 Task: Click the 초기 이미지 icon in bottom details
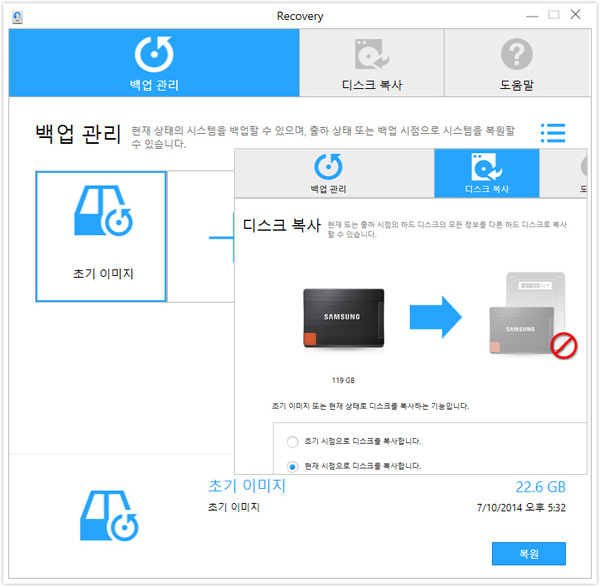(x=109, y=515)
